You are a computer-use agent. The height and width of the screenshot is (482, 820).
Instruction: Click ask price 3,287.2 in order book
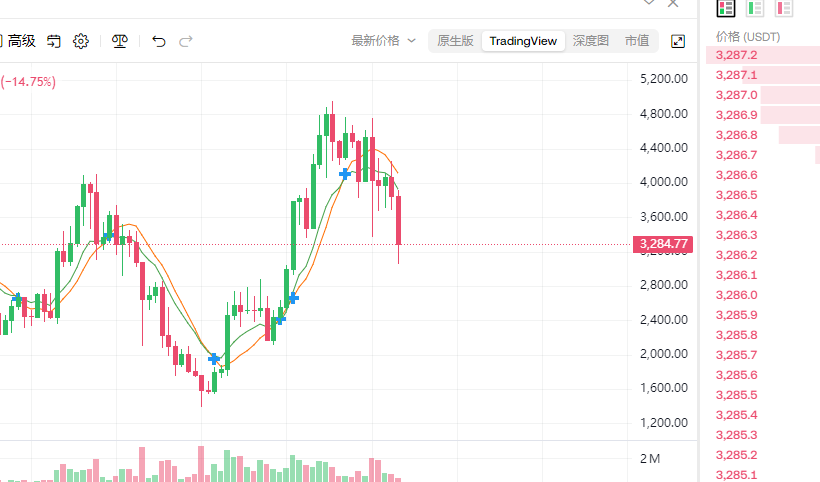[737, 55]
